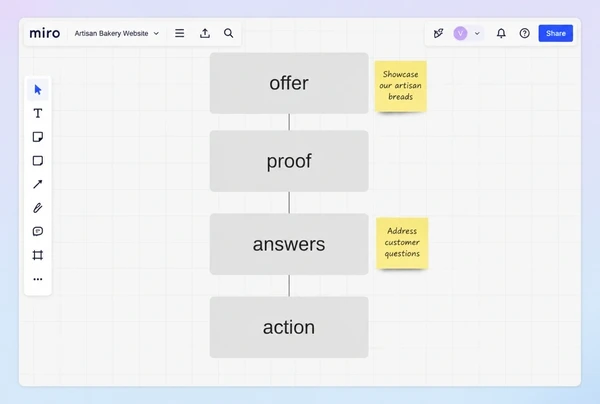Open the help question mark
The image size is (600, 404).
(x=525, y=33)
